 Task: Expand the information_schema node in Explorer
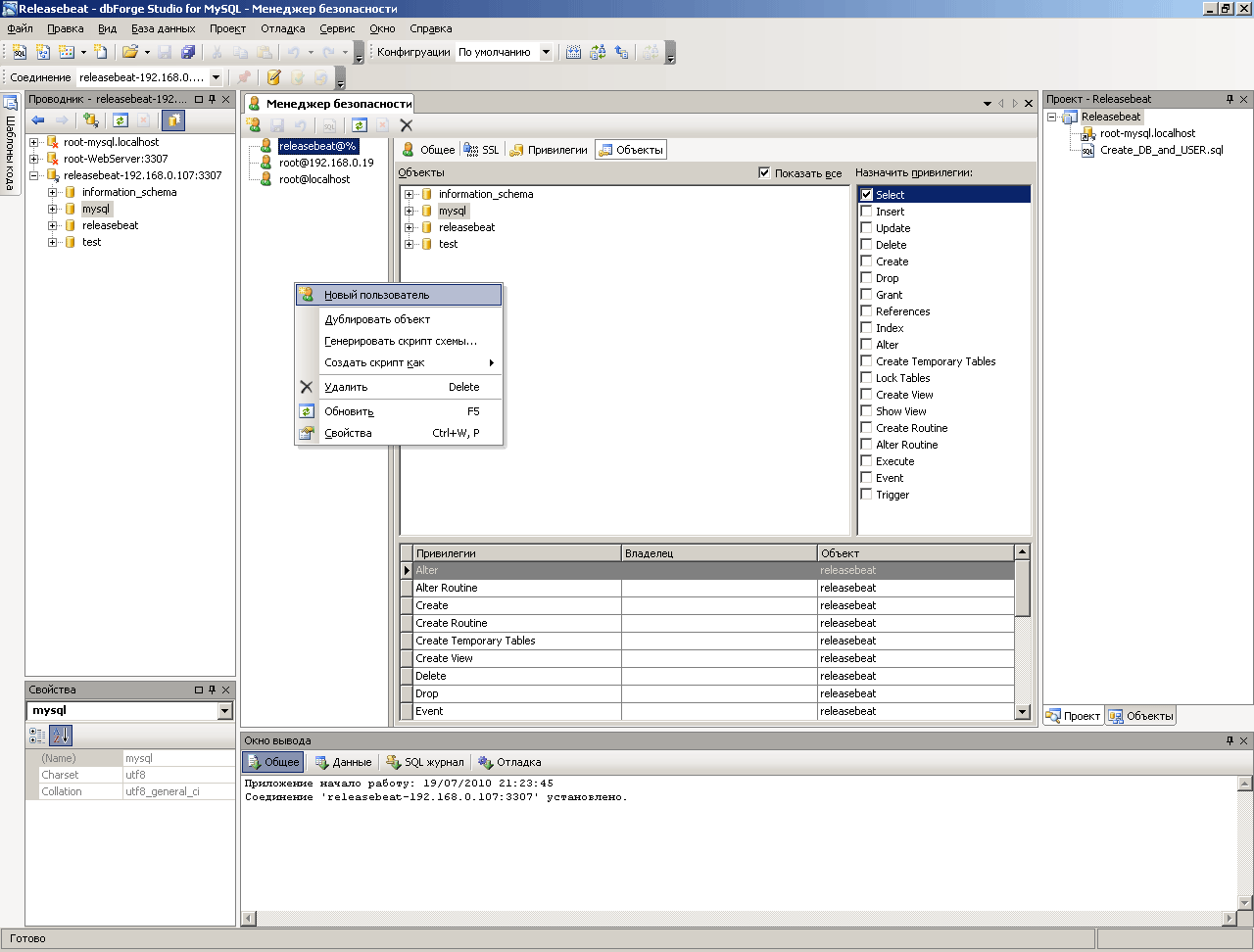[x=53, y=193]
